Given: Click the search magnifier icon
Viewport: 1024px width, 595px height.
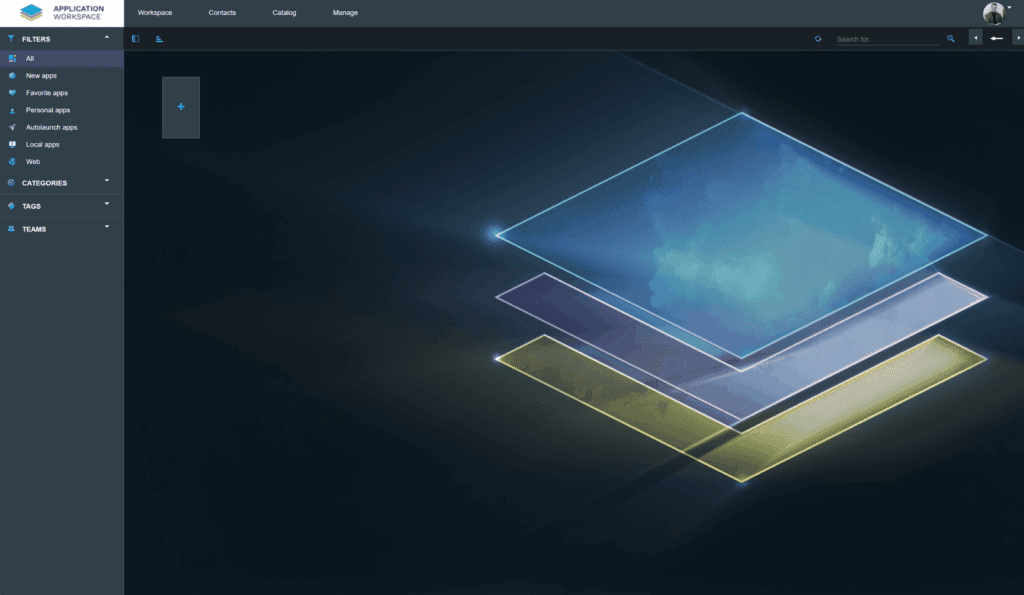Looking at the screenshot, I should point(950,38).
